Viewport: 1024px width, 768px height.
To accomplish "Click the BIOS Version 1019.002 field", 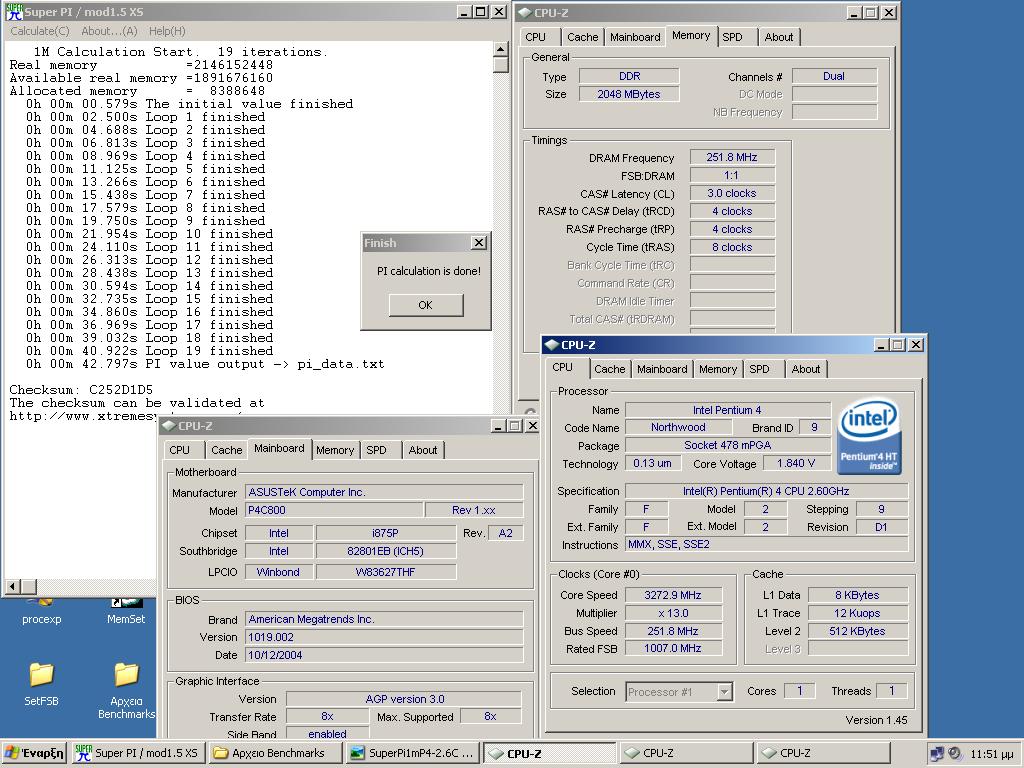I will 384,637.
